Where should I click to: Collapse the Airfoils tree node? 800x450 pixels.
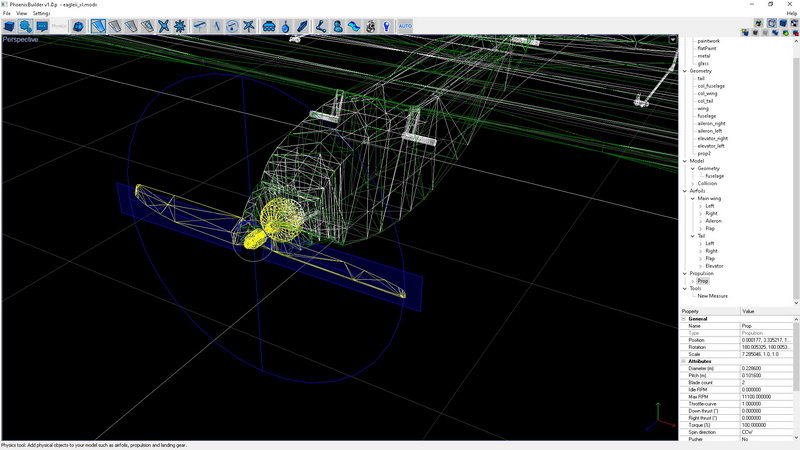tap(685, 191)
